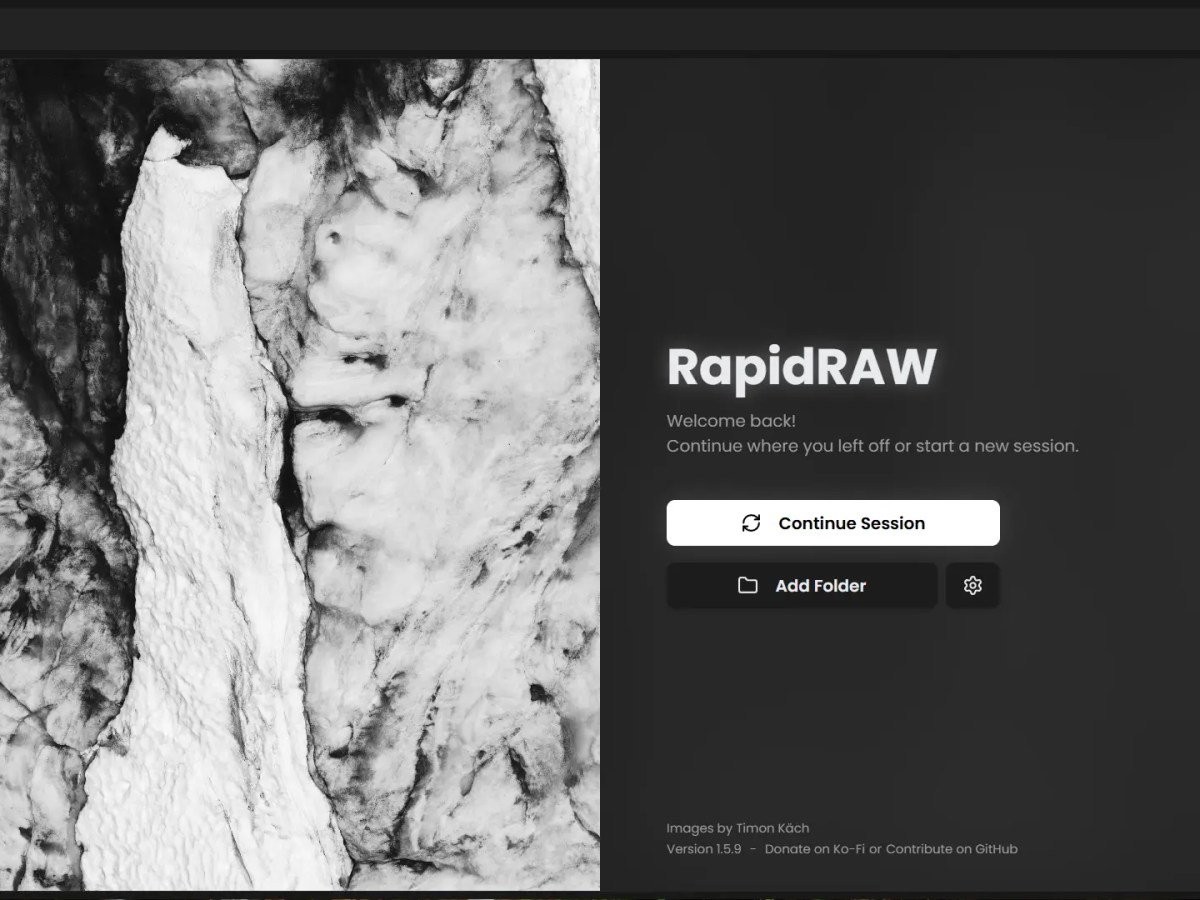Click the Images by Timon Käch credit
Image resolution: width=1200 pixels, height=900 pixels.
click(x=738, y=828)
